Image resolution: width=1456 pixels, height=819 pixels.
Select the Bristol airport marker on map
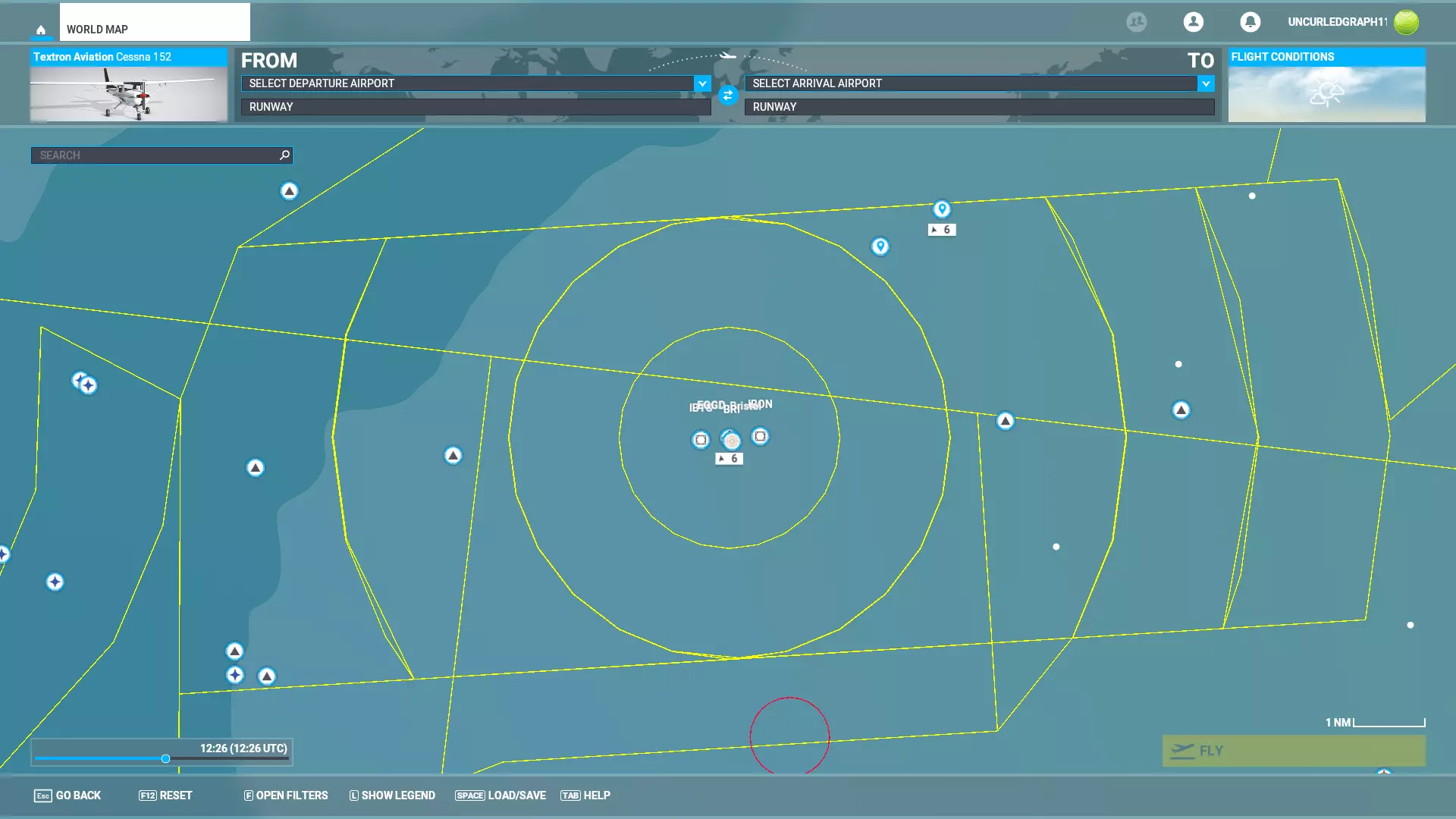pos(730,439)
